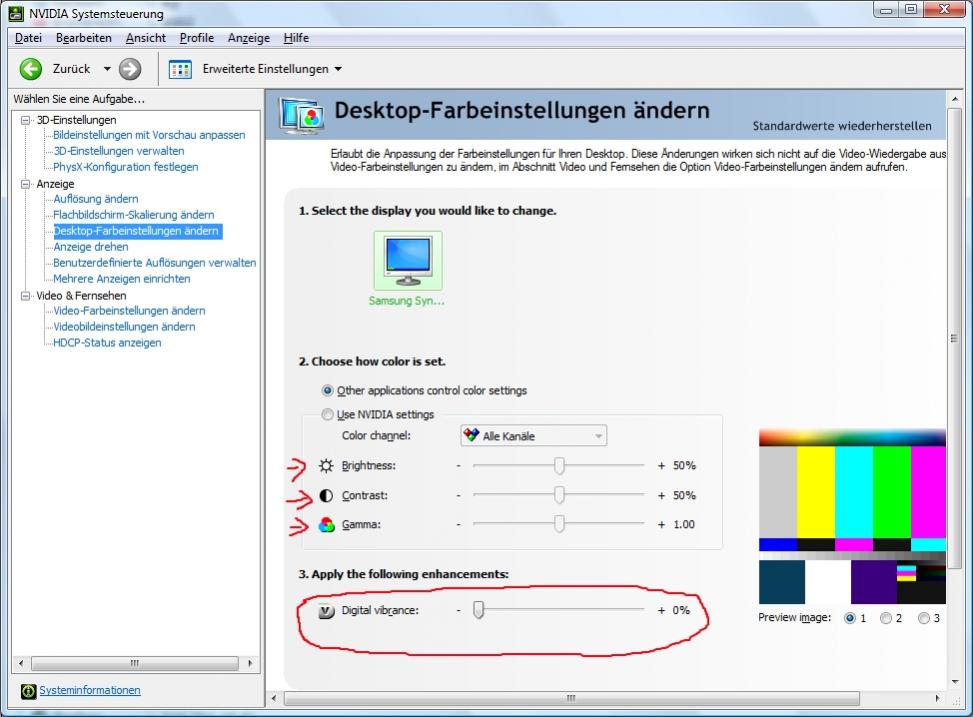Click the Desktop-Farbeinstellungen header icon

(x=301, y=115)
